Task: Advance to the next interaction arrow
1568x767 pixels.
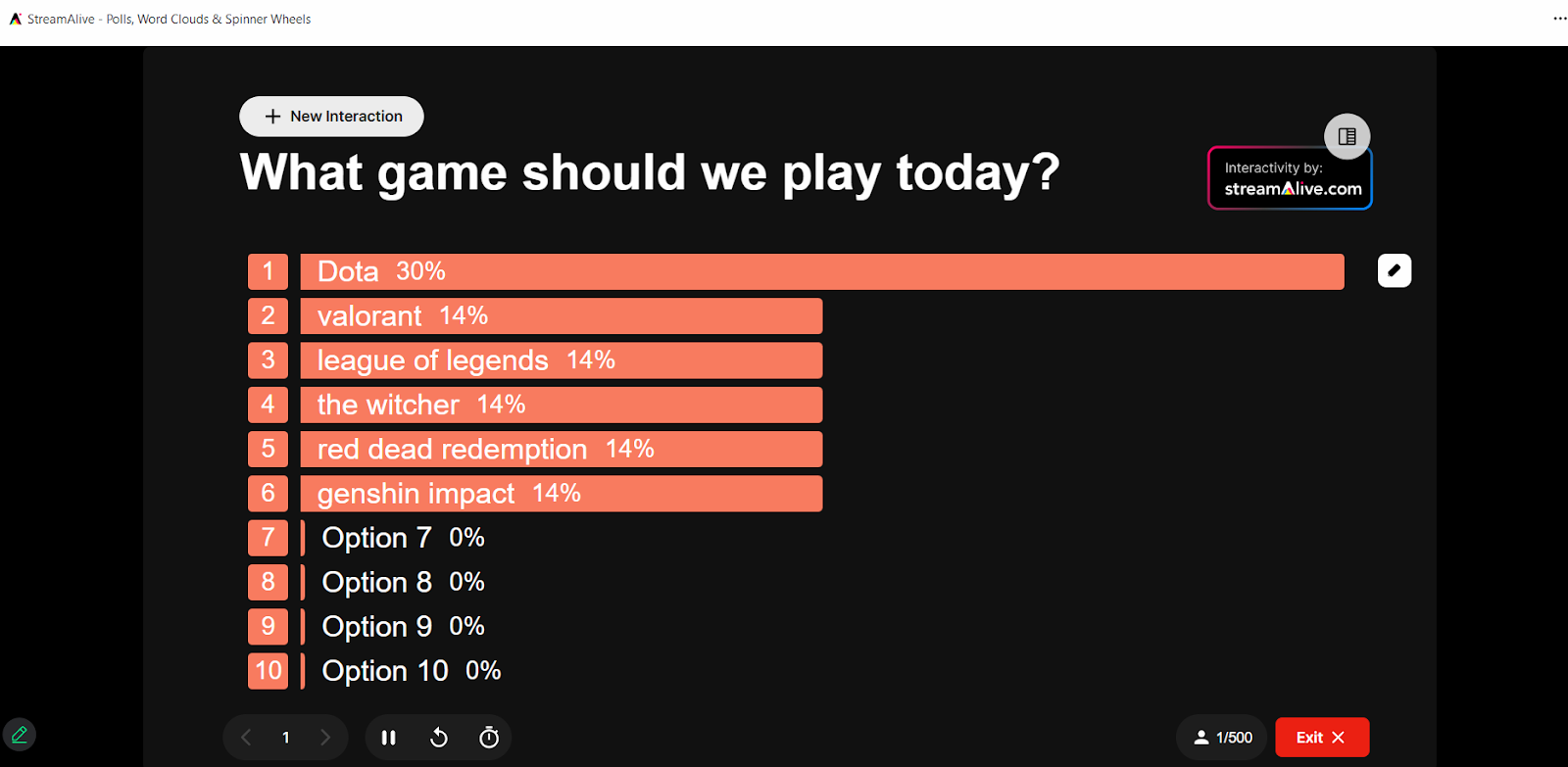Action: [x=325, y=738]
